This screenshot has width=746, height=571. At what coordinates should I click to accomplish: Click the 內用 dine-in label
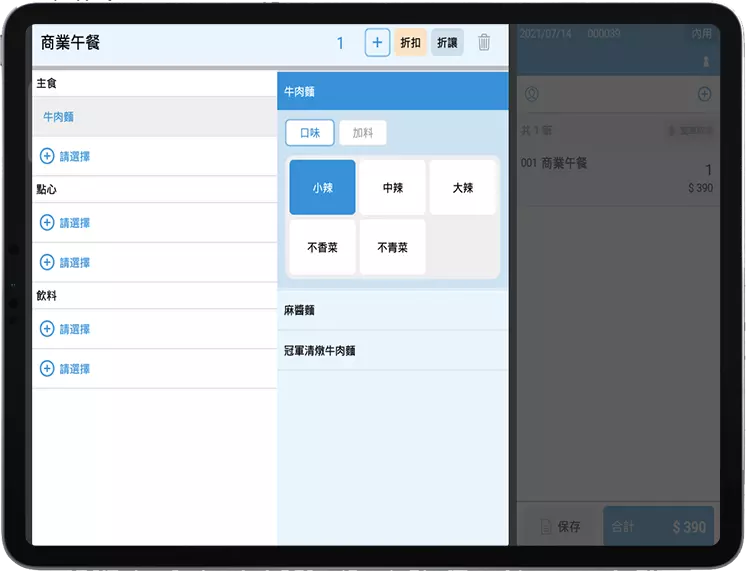pos(701,33)
